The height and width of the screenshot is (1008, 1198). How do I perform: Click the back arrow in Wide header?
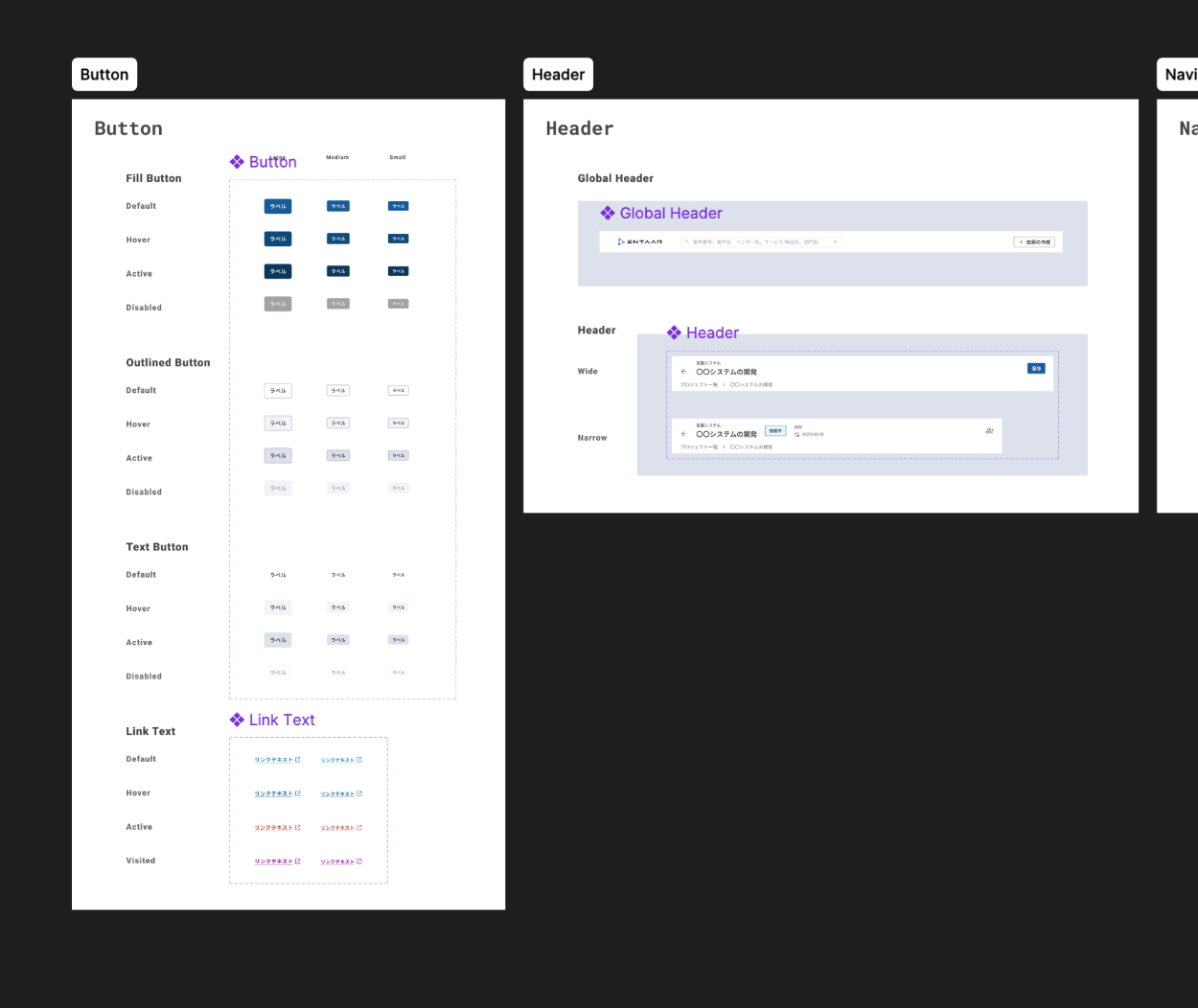coord(683,372)
